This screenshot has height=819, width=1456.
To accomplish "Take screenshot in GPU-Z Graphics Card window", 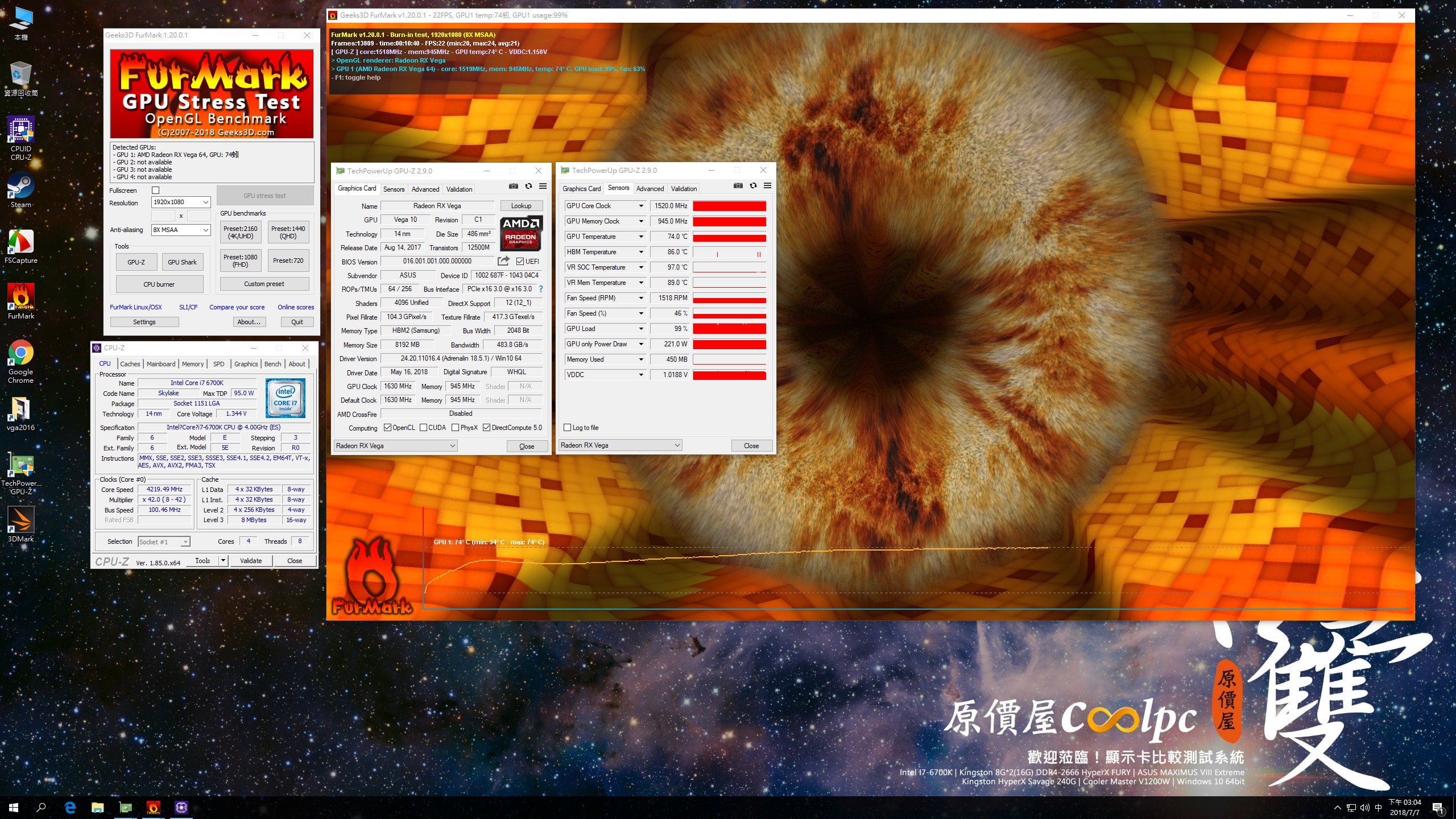I will pyautogui.click(x=514, y=186).
